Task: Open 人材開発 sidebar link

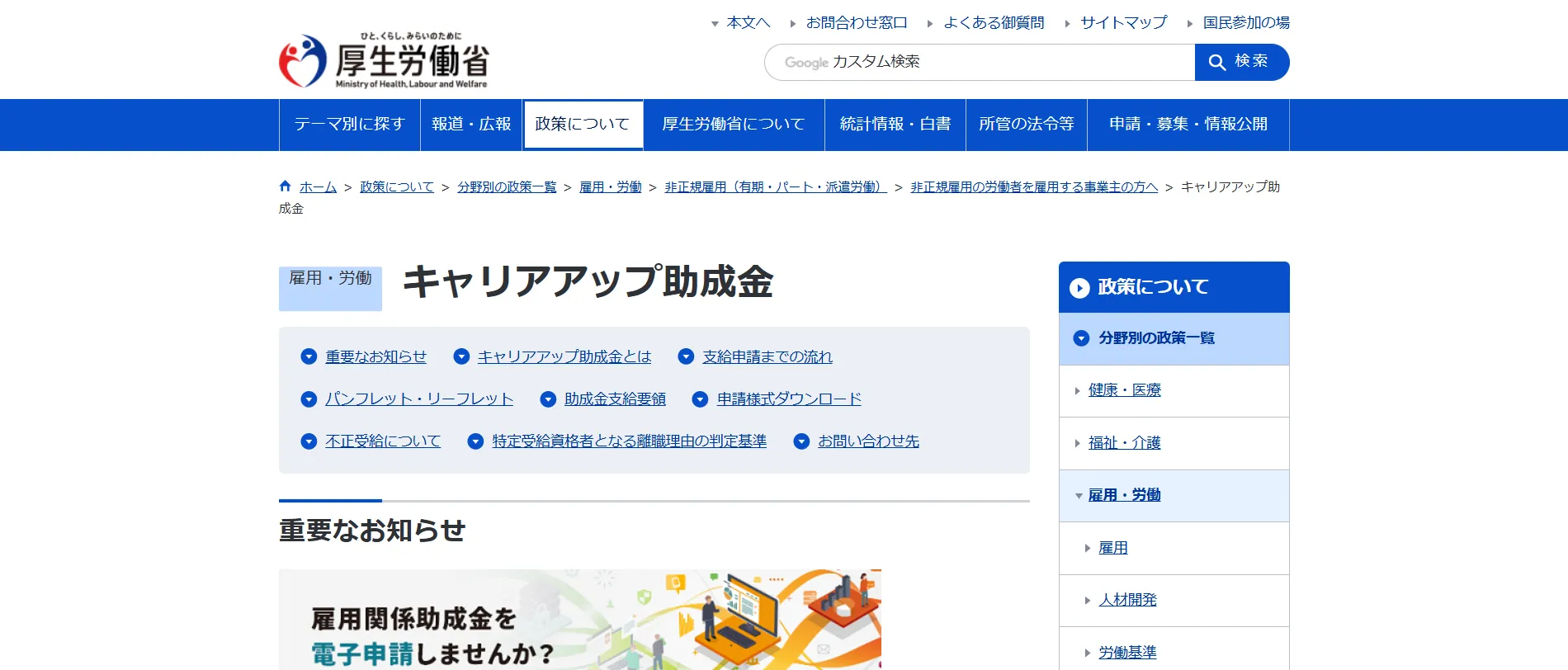Action: click(x=1127, y=600)
